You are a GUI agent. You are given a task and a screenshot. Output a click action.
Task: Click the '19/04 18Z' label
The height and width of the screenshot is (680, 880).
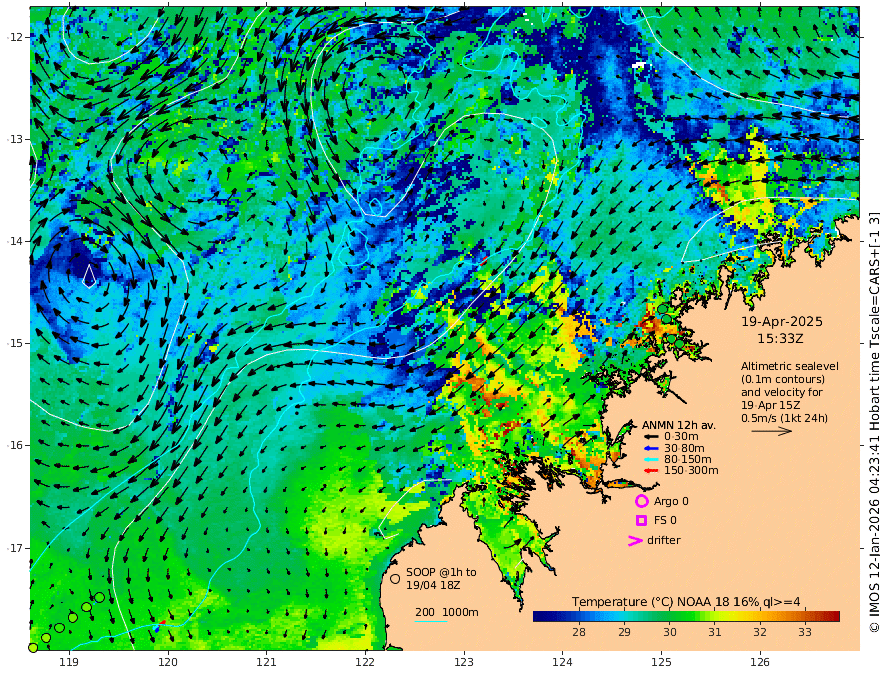[433, 585]
